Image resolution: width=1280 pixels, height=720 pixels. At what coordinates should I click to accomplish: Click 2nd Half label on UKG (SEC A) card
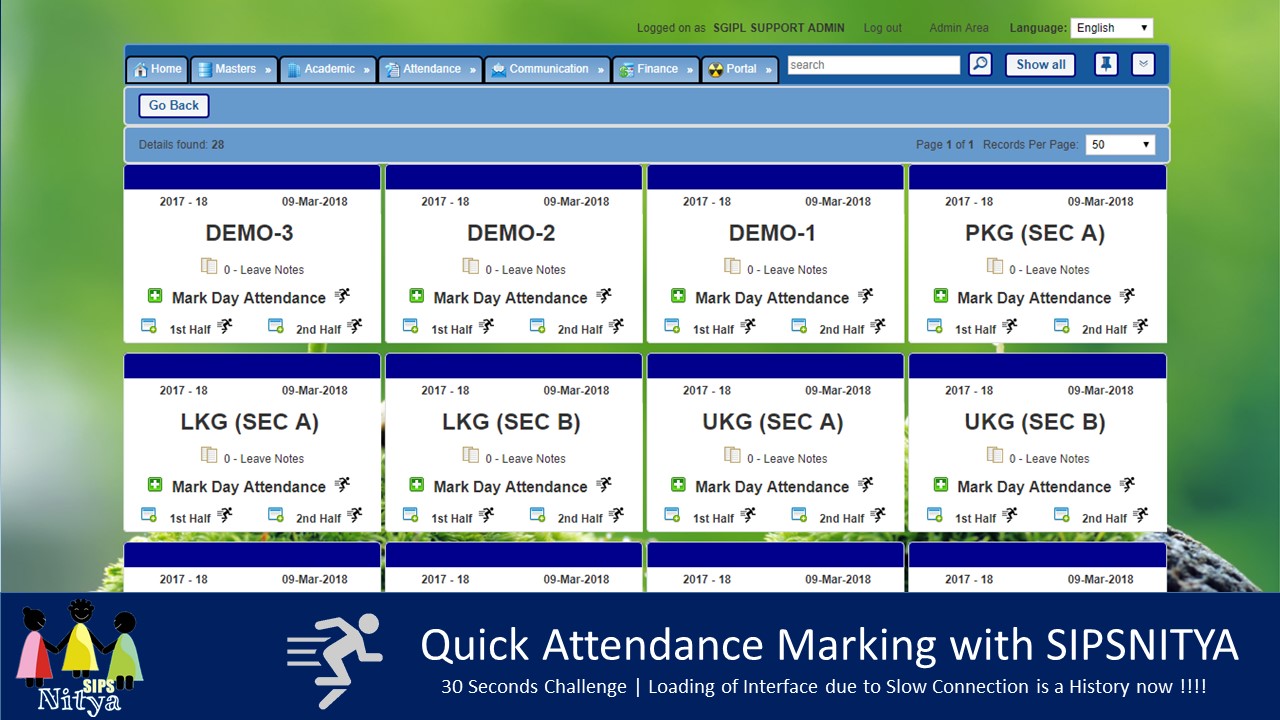(842, 518)
